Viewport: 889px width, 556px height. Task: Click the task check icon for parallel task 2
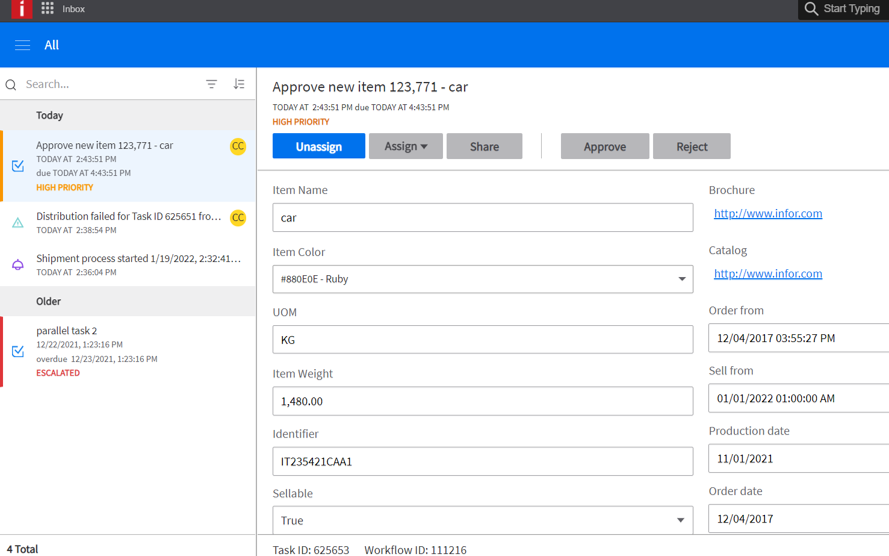click(x=18, y=351)
